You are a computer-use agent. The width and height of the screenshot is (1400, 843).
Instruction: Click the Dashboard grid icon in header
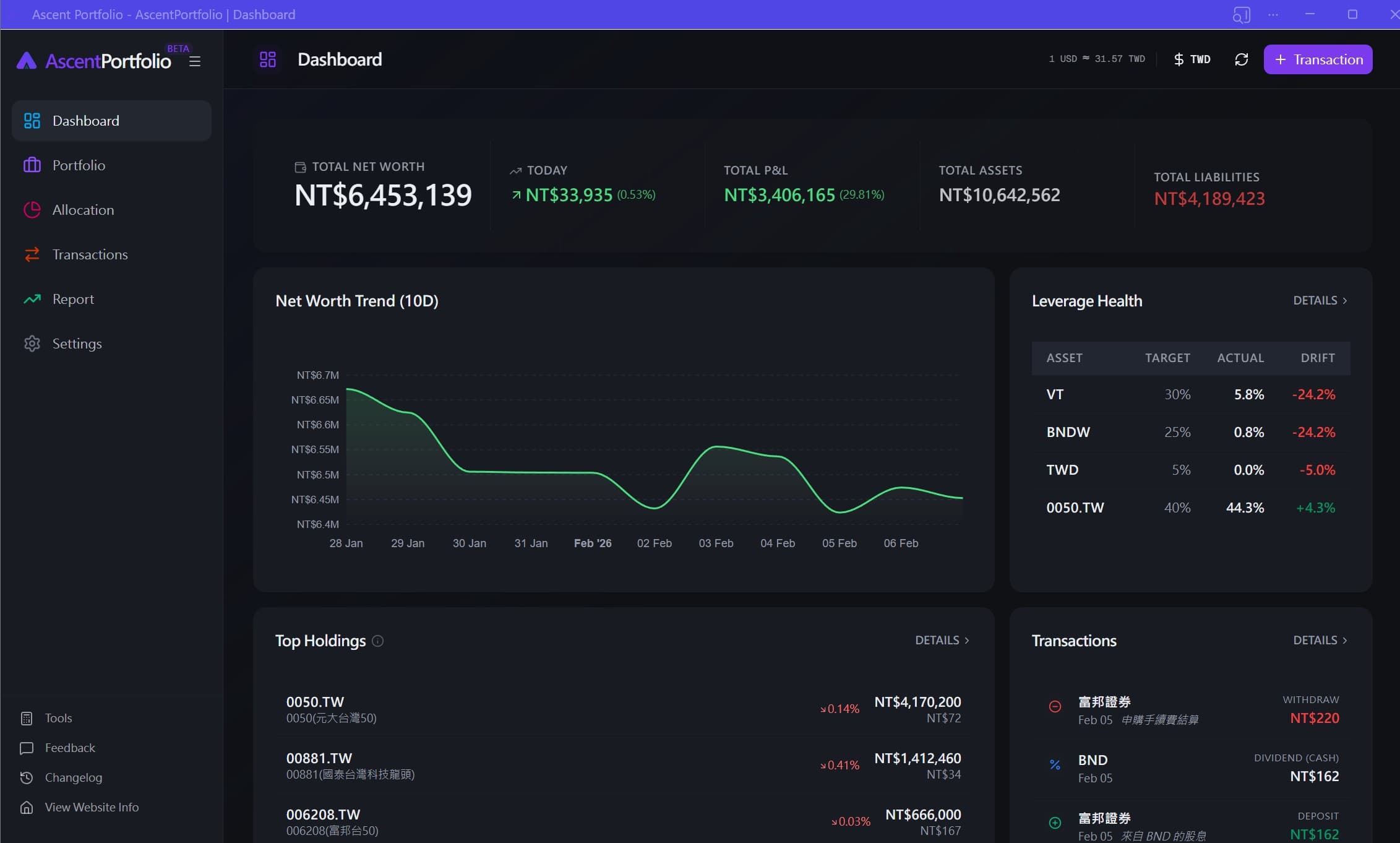click(268, 59)
